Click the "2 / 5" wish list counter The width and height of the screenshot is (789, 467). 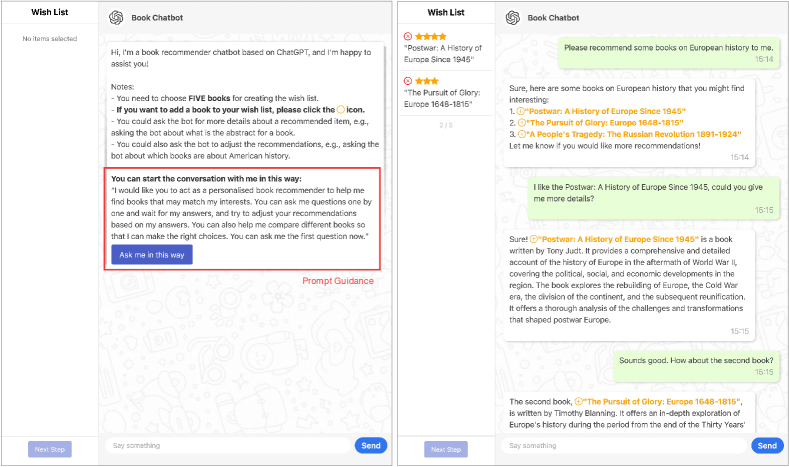tap(446, 125)
